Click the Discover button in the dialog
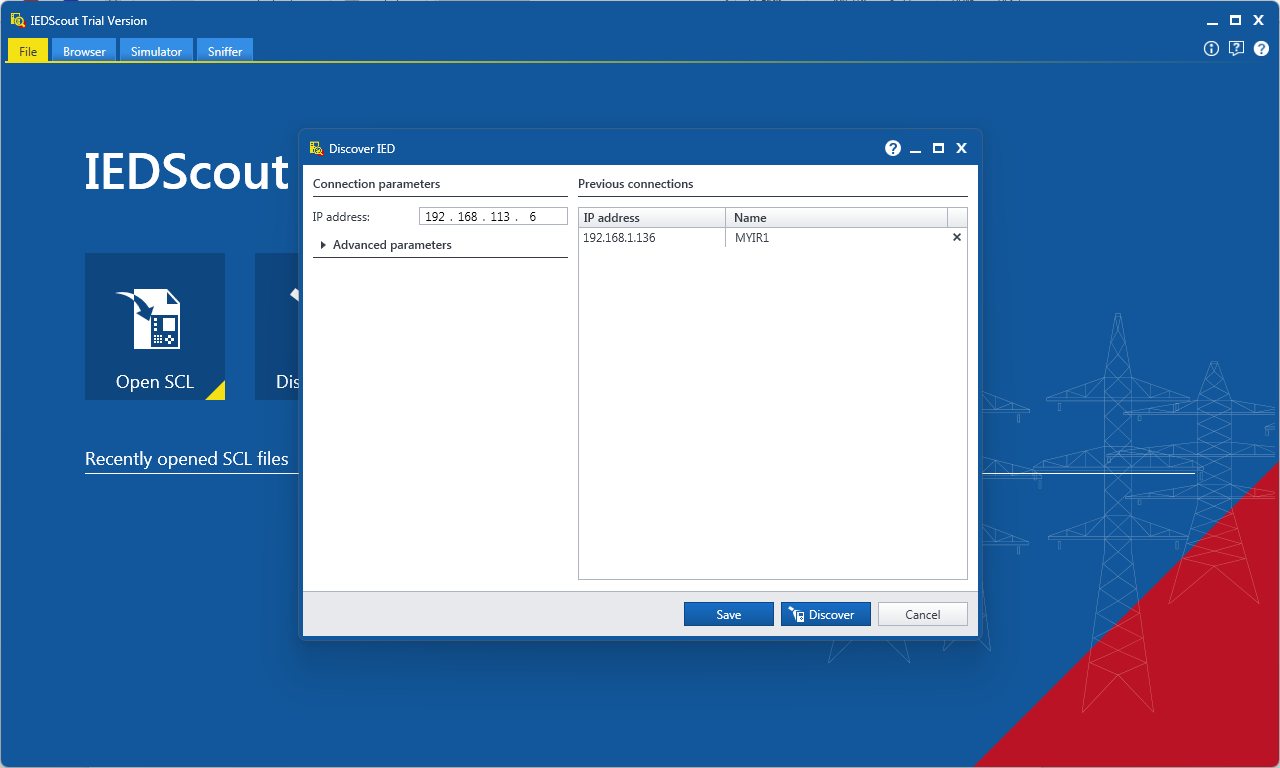The image size is (1280, 768). [825, 614]
